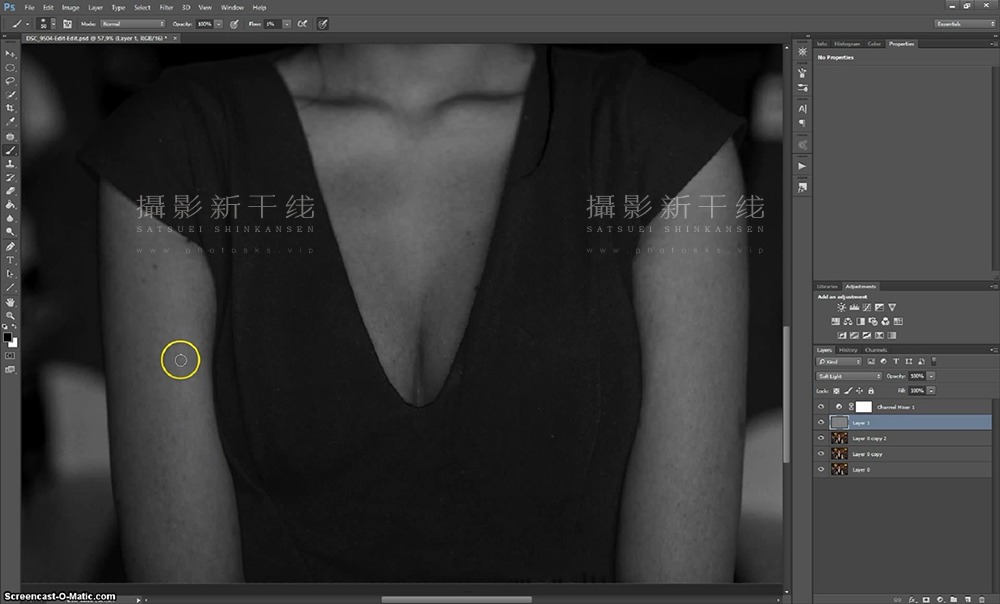Open the layer Opacity dropdown arrow

pyautogui.click(x=931, y=376)
